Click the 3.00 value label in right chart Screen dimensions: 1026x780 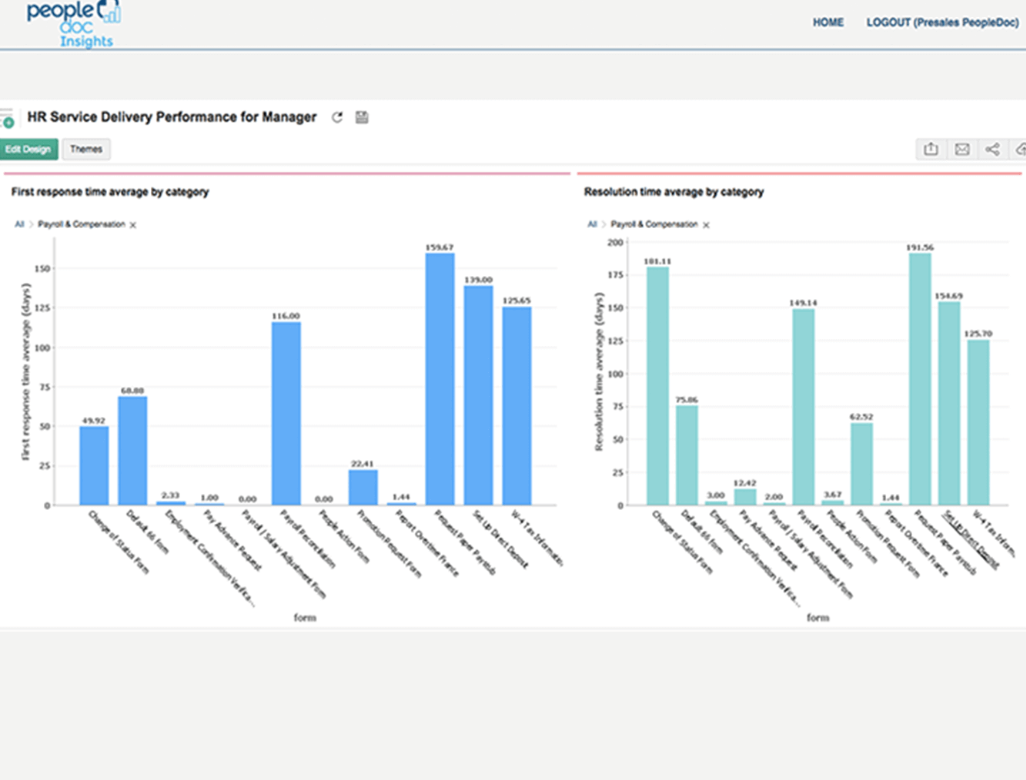716,495
